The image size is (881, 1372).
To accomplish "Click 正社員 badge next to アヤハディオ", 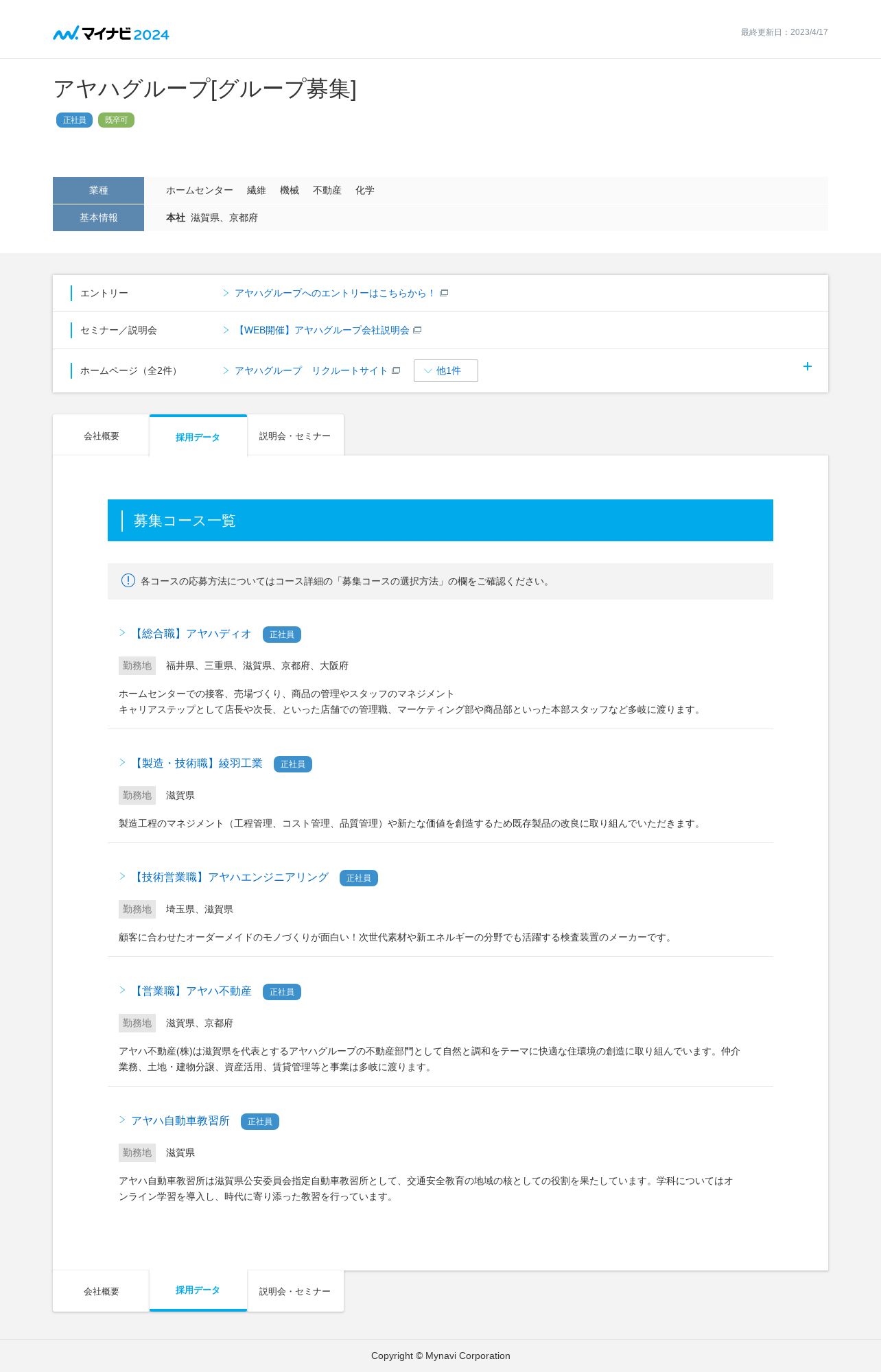I will tap(282, 635).
